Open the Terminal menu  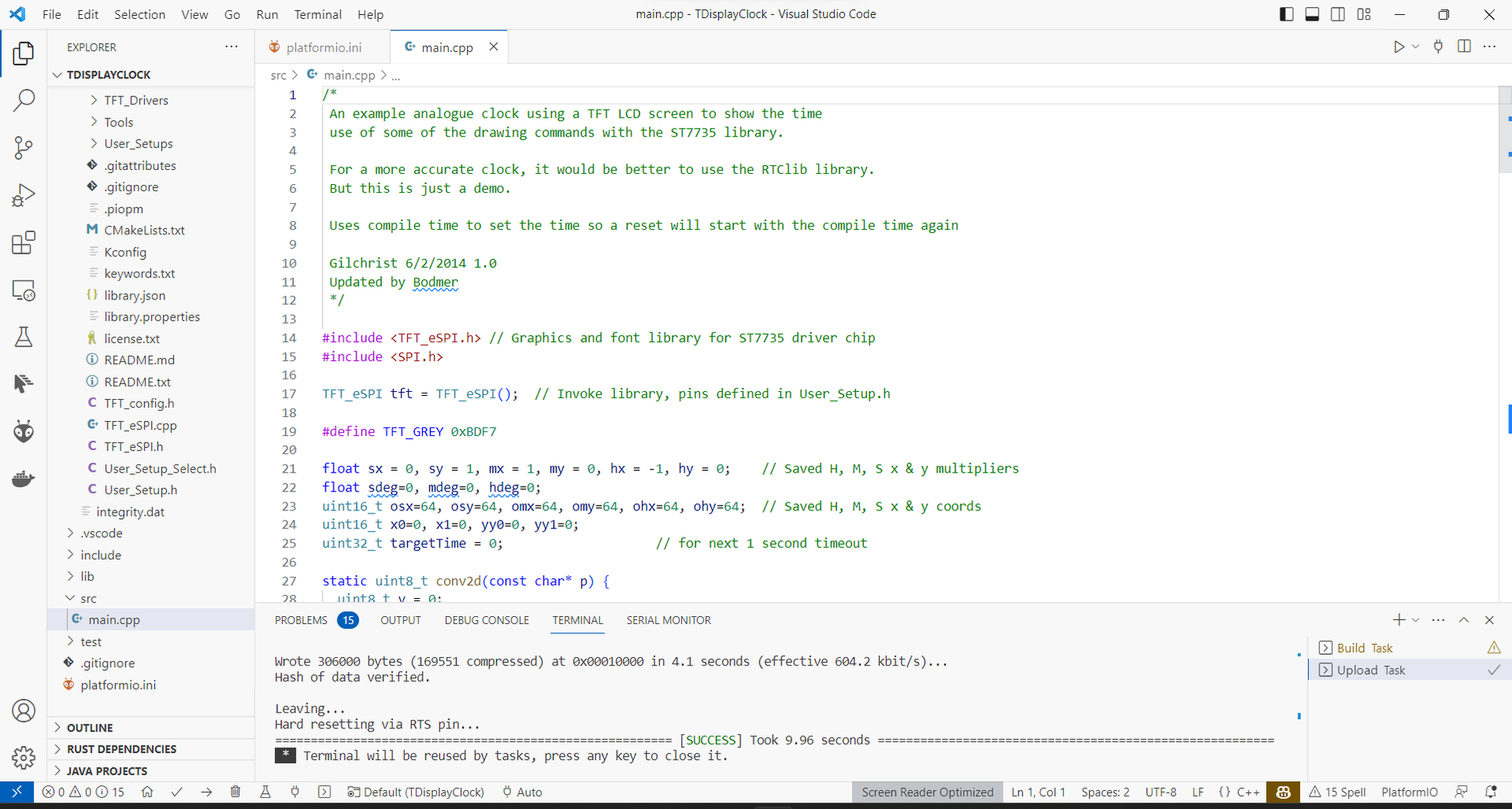pos(317,14)
